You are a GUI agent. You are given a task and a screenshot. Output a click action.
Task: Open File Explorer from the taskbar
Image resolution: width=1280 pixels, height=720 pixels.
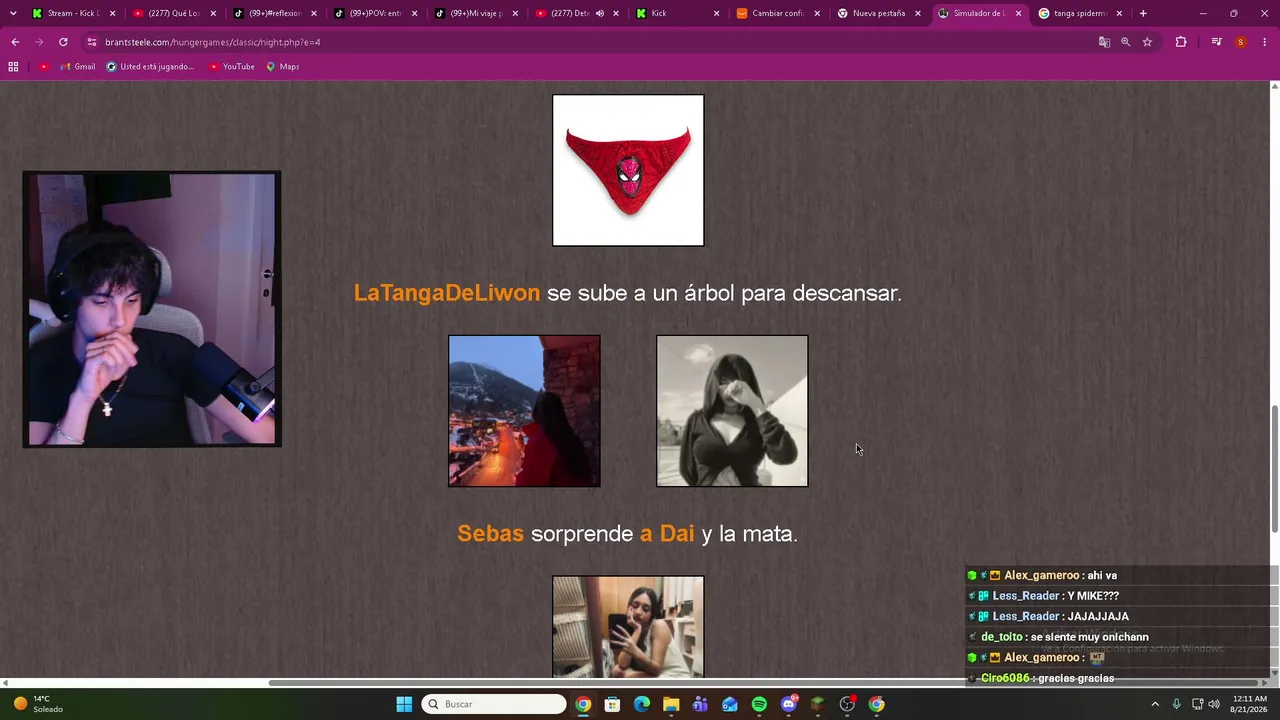coord(671,704)
